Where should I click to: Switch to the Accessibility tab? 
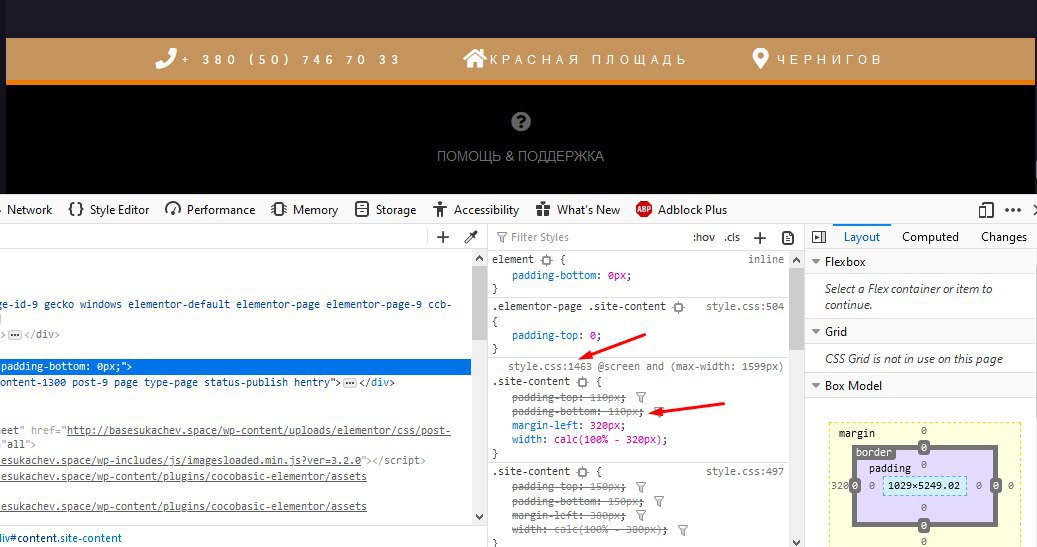(x=476, y=210)
